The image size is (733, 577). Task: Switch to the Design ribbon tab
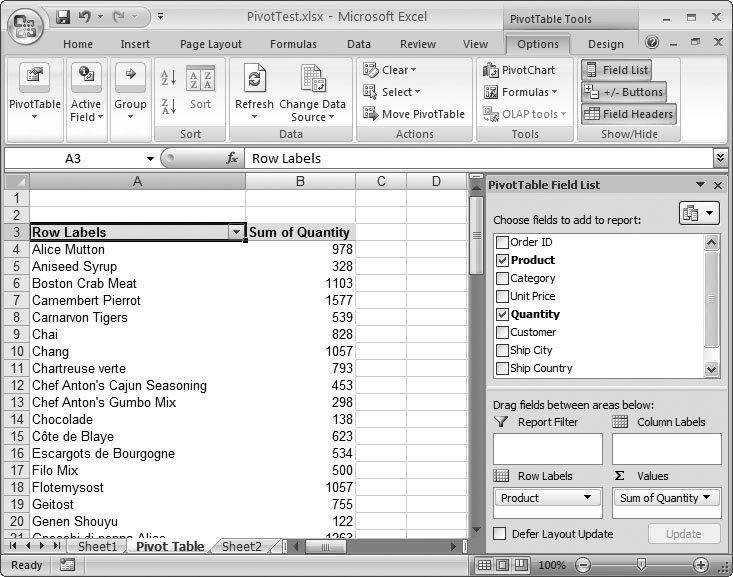pos(605,44)
